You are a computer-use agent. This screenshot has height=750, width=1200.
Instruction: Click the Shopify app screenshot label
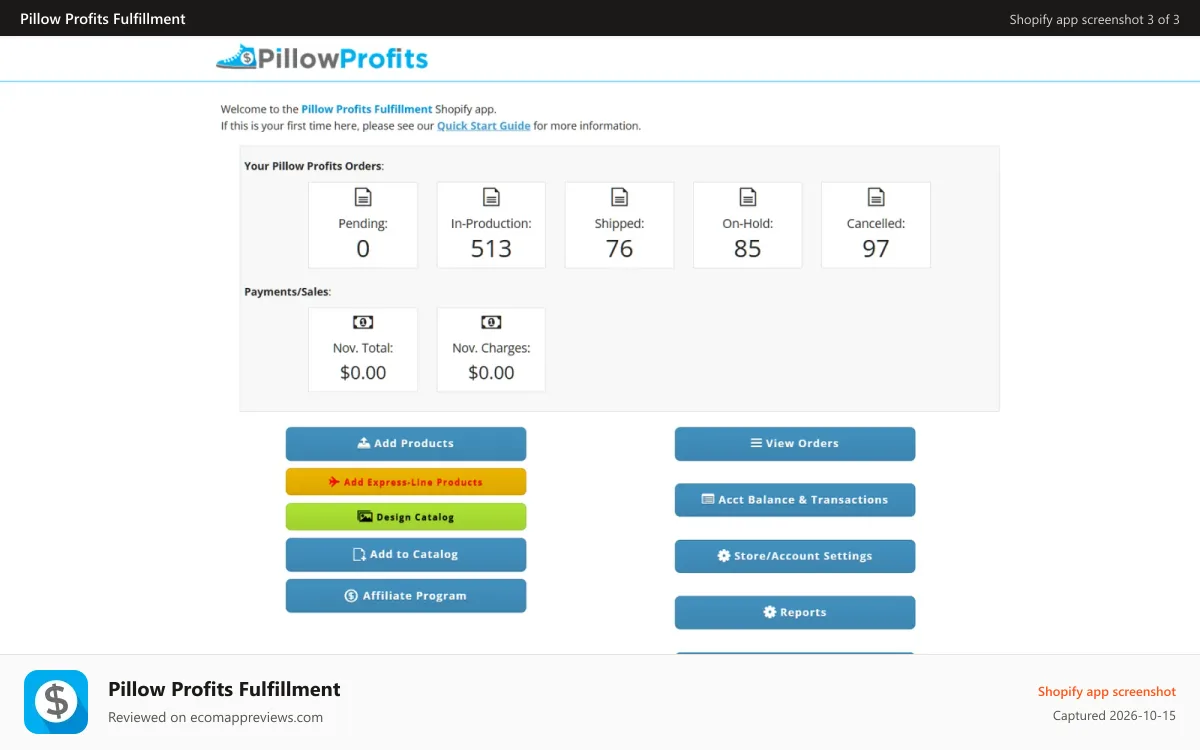pos(1107,691)
